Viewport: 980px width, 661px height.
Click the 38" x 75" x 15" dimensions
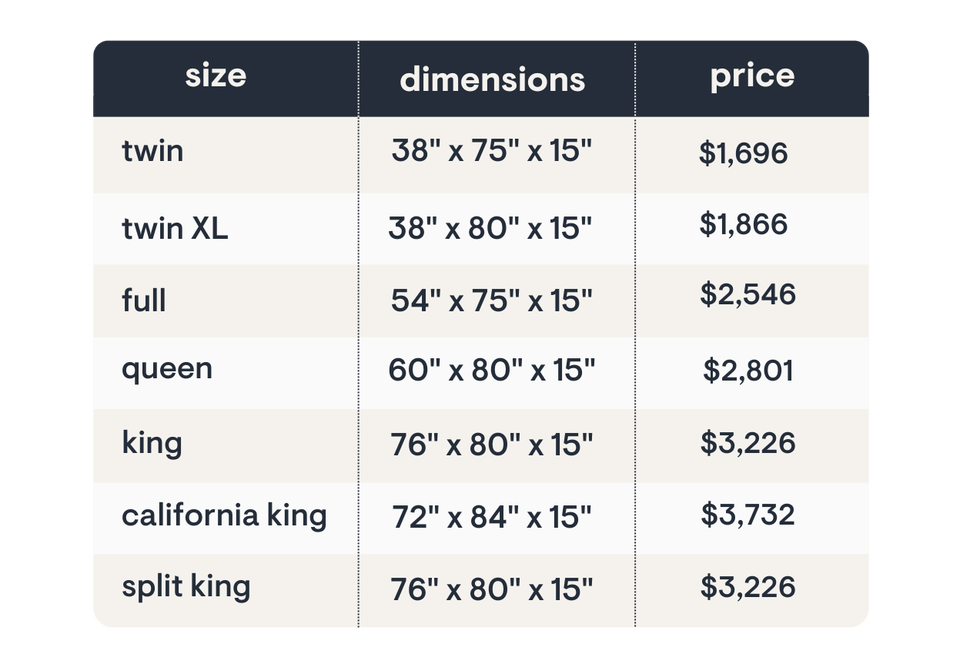pyautogui.click(x=492, y=151)
